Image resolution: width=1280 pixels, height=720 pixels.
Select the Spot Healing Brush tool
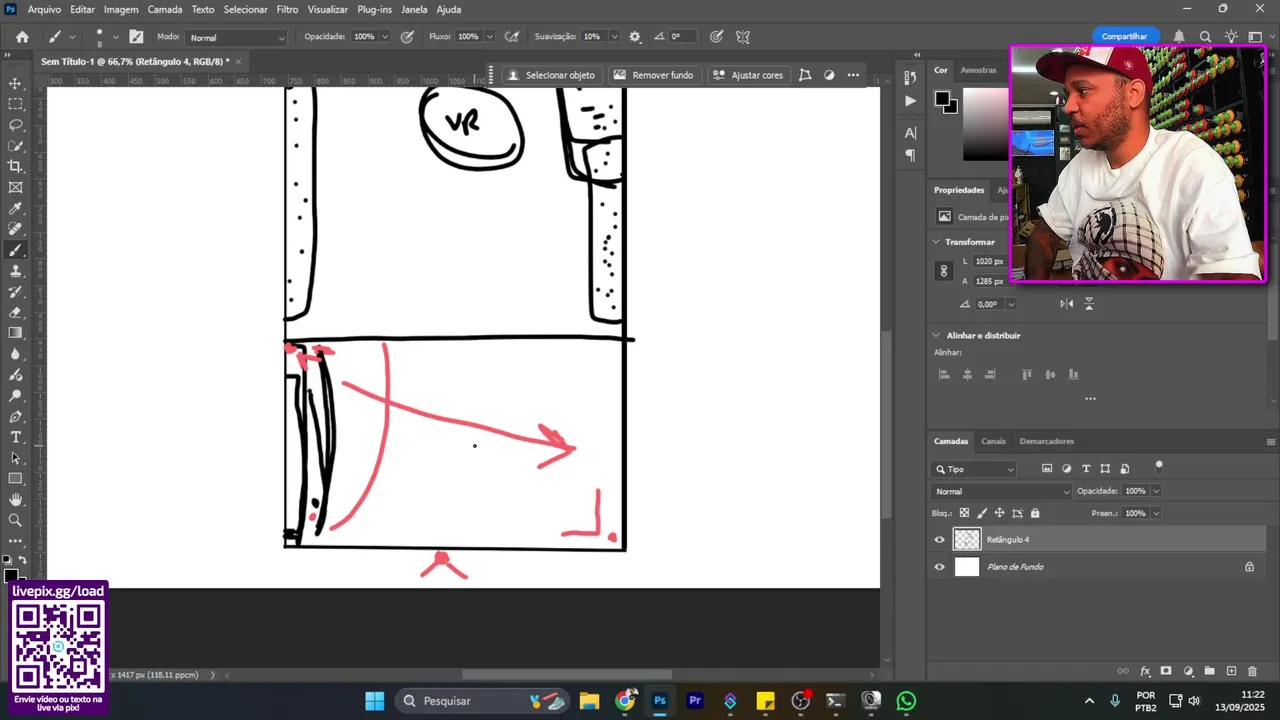15,229
